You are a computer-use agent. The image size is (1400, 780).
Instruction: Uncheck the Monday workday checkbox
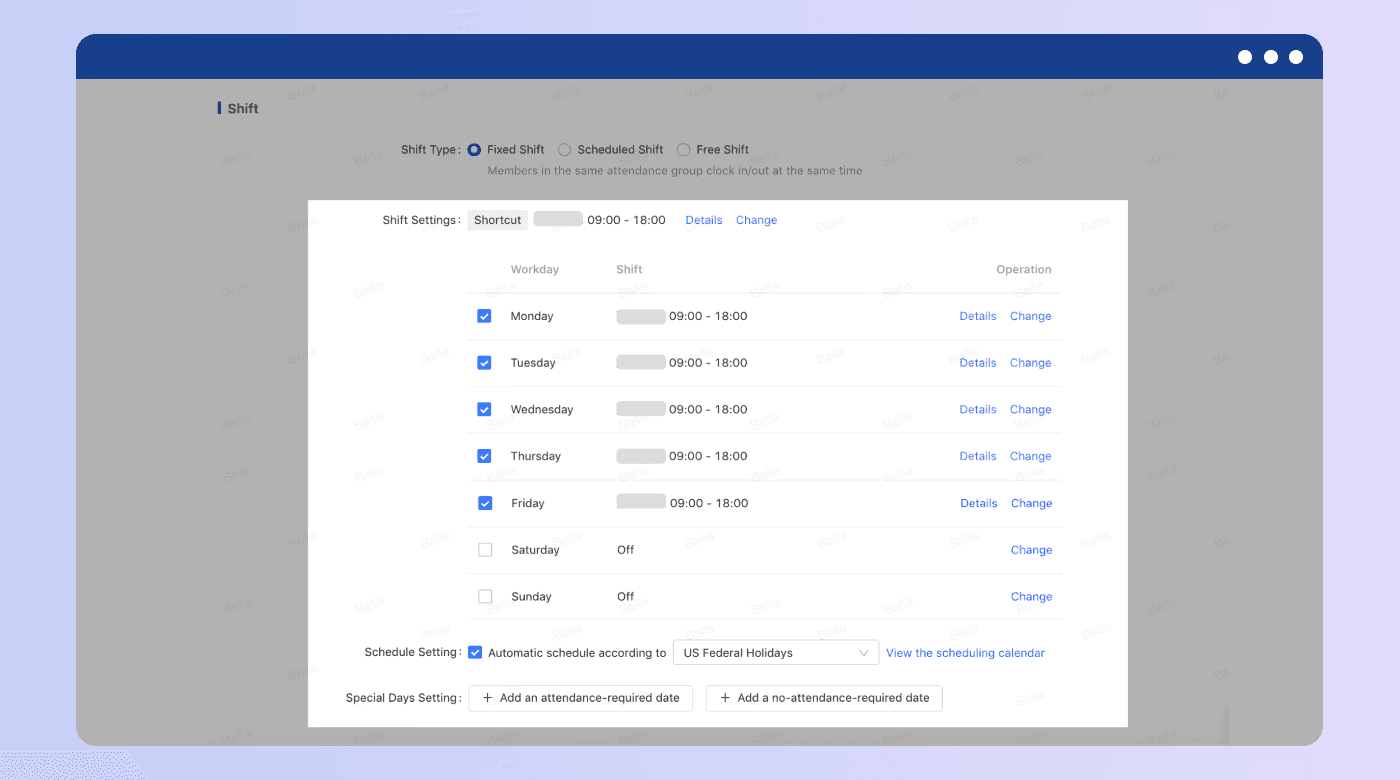point(484,316)
